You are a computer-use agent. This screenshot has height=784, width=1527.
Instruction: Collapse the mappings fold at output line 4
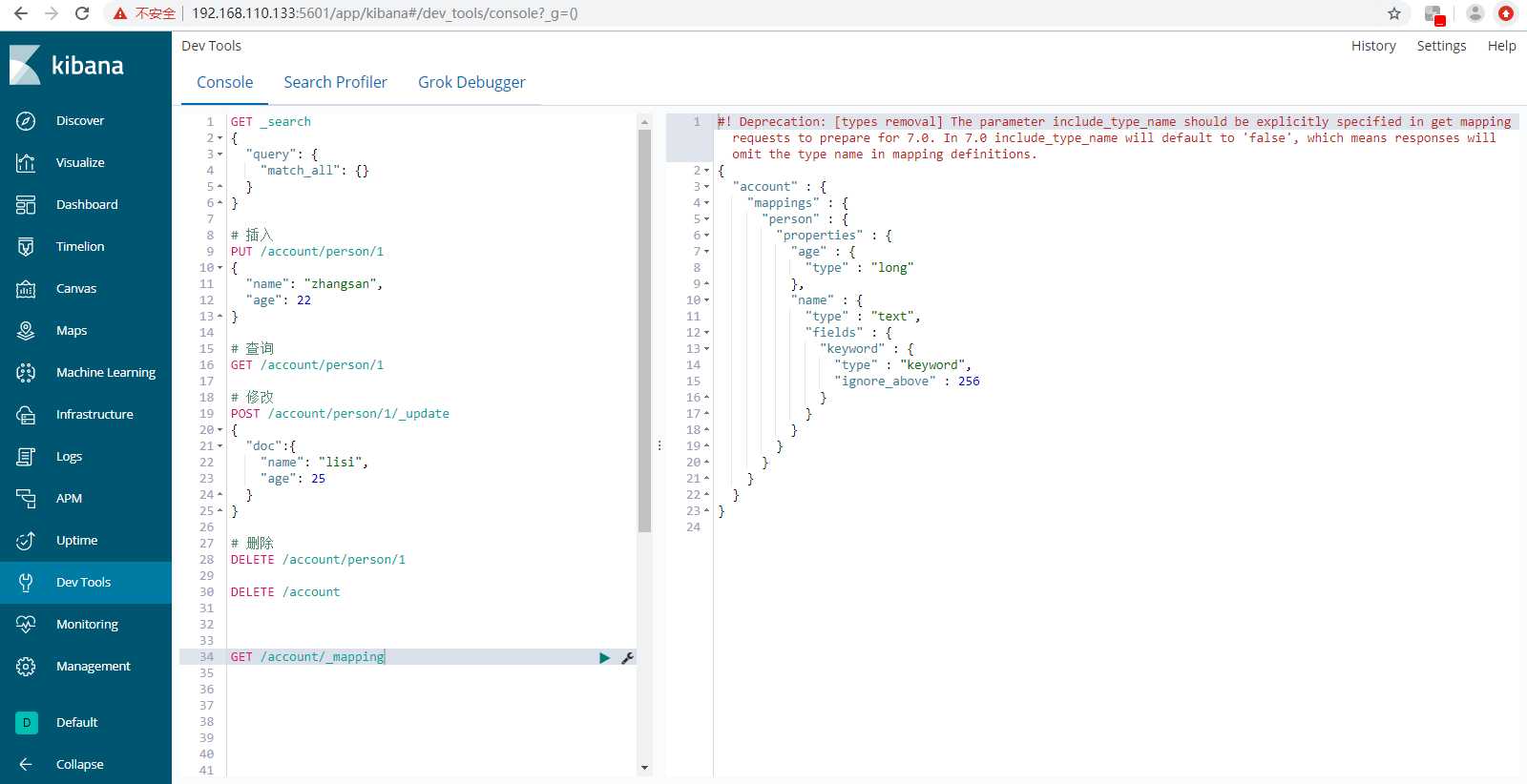pos(707,203)
